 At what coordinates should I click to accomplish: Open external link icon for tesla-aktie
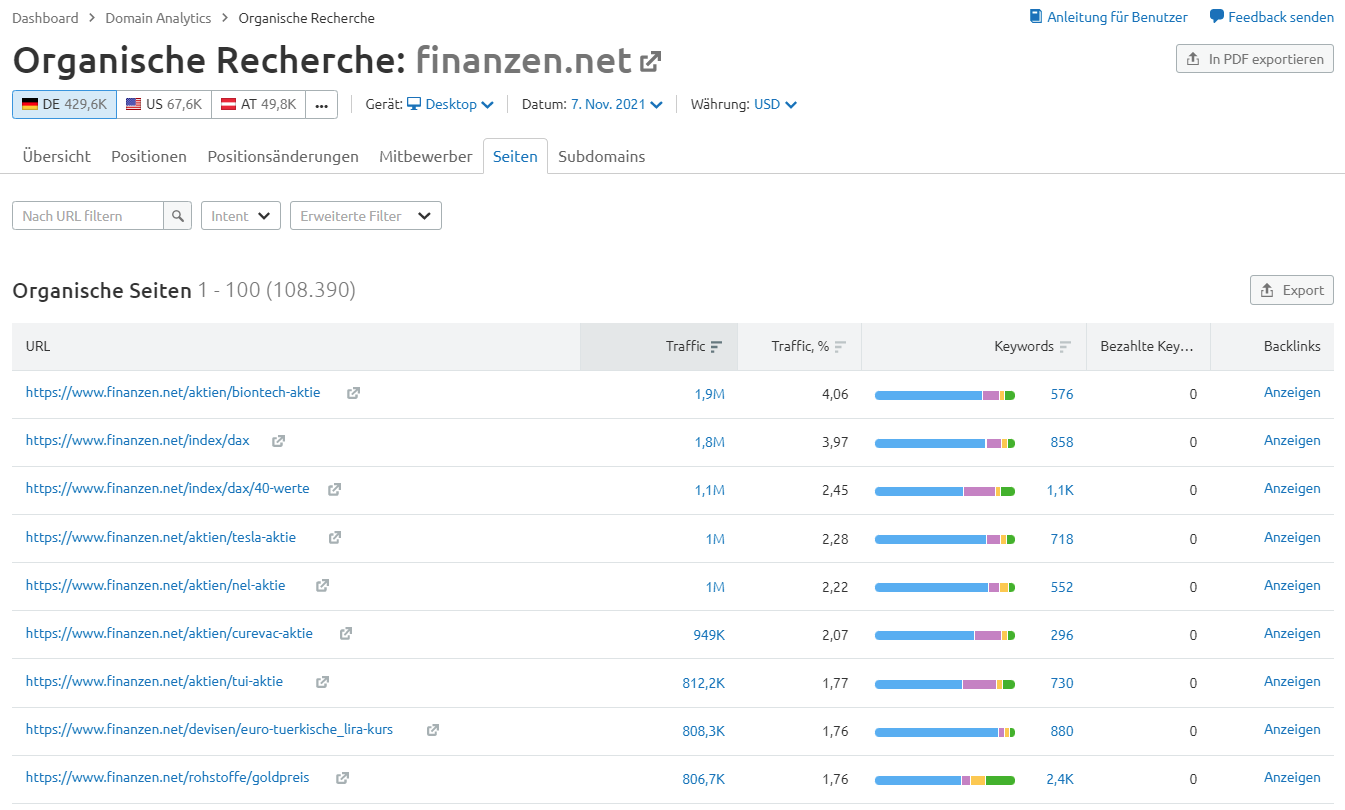click(335, 538)
